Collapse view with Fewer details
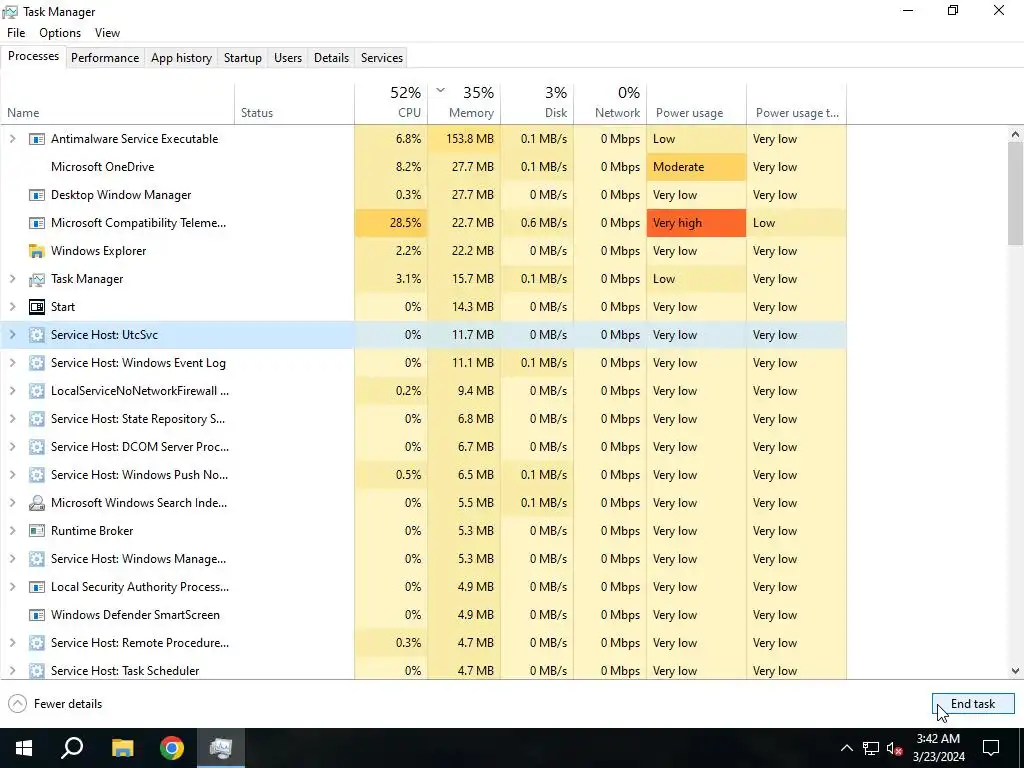Screen dimensions: 1024x768 point(56,704)
